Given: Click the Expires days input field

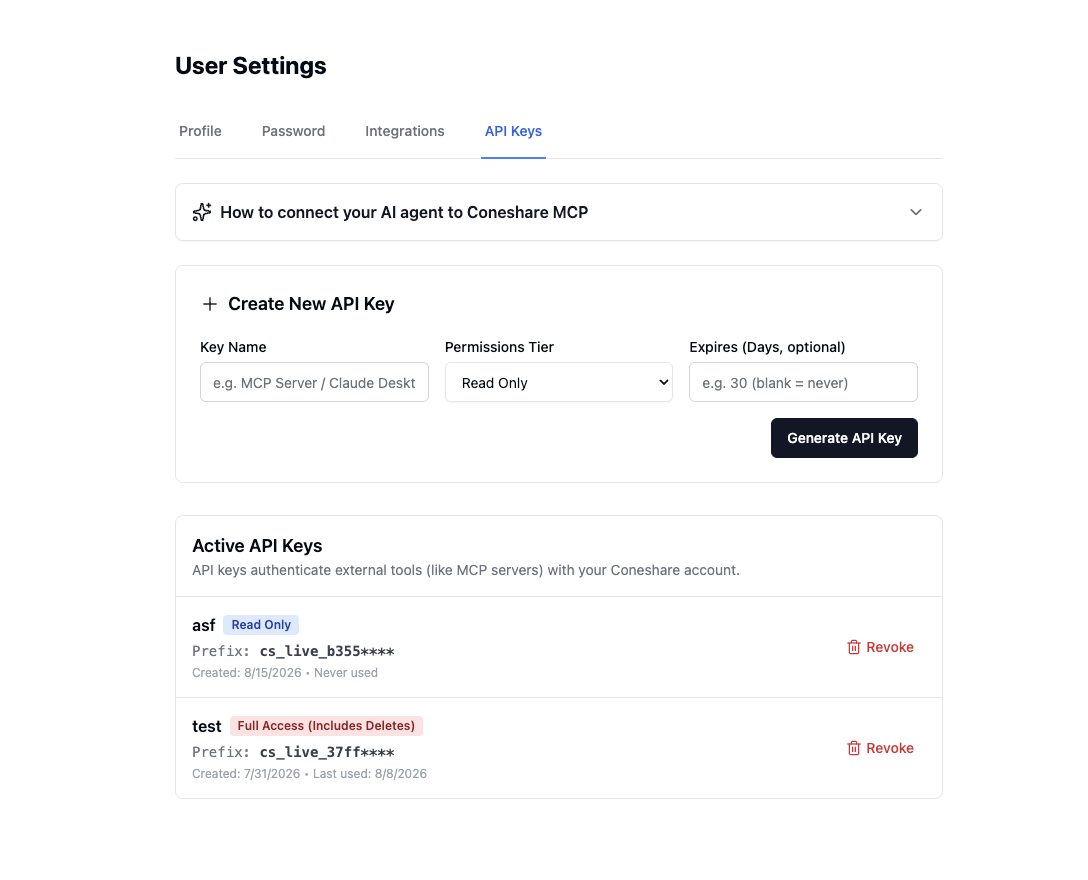Looking at the screenshot, I should coord(803,382).
